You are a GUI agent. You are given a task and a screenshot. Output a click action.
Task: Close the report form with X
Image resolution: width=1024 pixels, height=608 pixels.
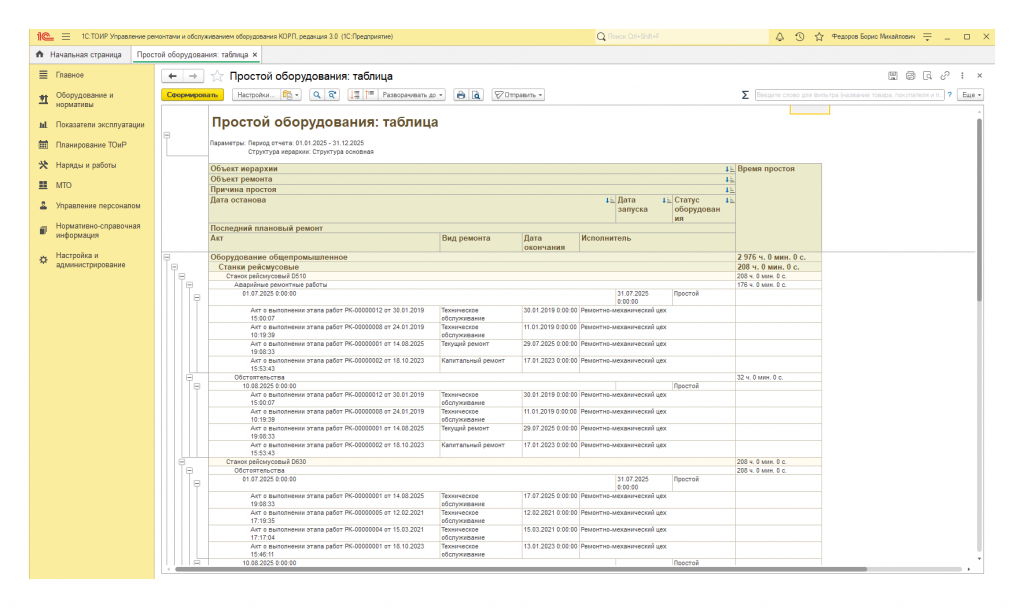[980, 76]
